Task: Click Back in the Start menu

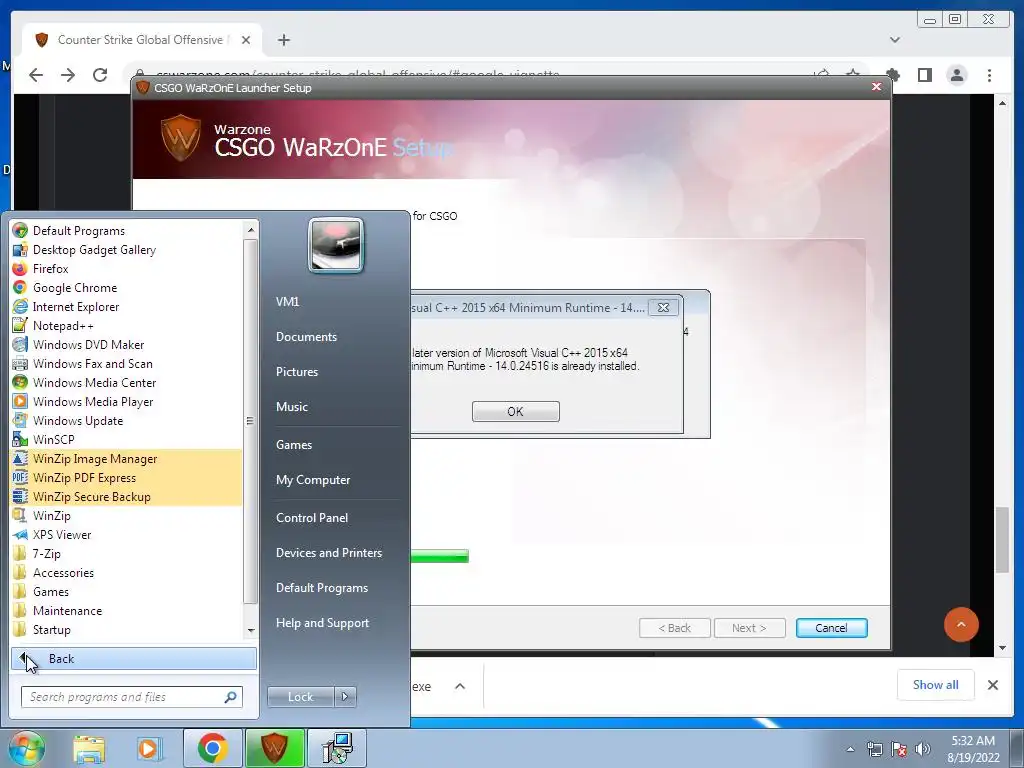Action: pyautogui.click(x=134, y=659)
